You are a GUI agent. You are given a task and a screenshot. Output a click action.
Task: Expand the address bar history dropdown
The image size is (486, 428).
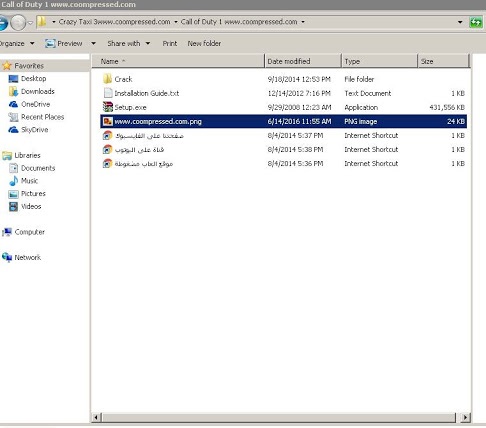[x=460, y=22]
